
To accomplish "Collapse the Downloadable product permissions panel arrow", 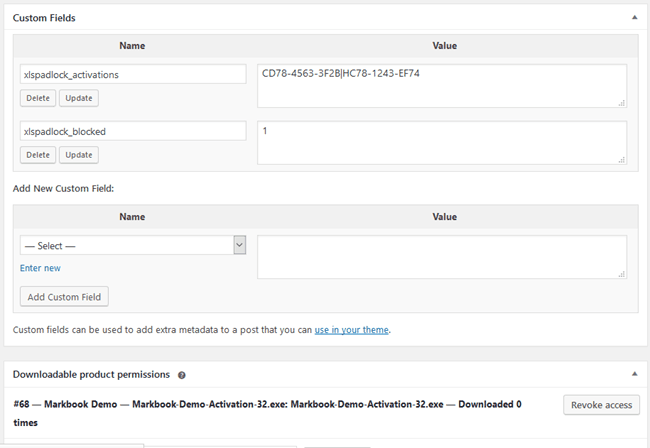I will pyautogui.click(x=632, y=374).
